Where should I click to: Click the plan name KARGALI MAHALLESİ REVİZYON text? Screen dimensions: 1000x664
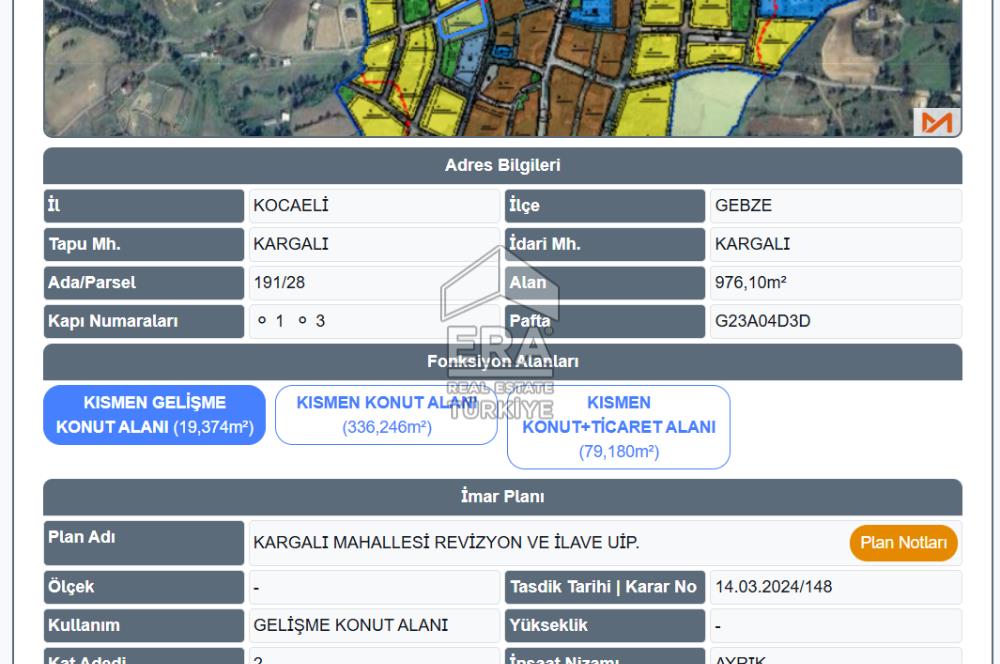446,543
